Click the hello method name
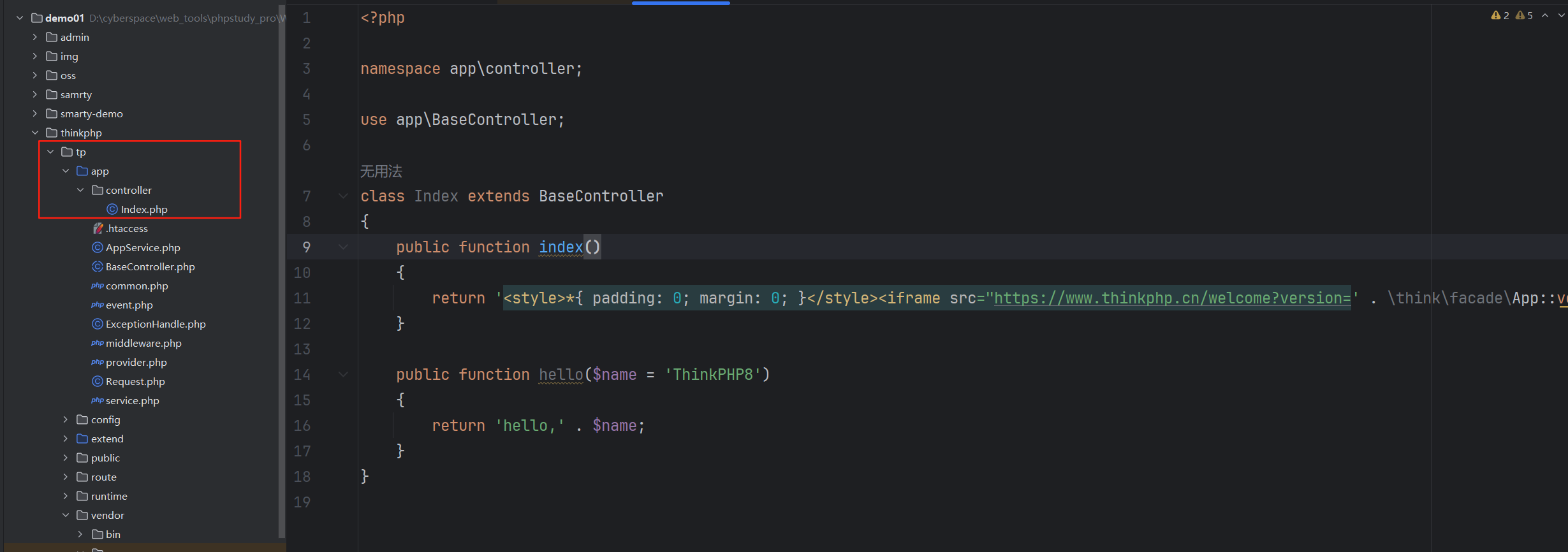Screen dimensions: 1568x552 pyautogui.click(x=561, y=375)
